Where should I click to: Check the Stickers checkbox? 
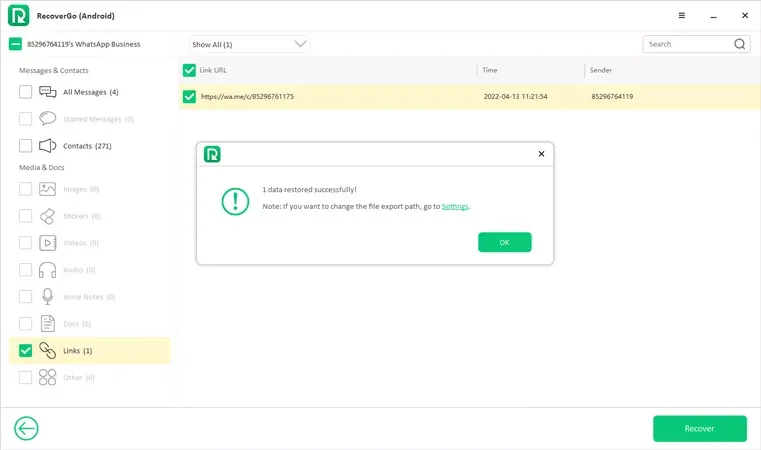point(25,216)
